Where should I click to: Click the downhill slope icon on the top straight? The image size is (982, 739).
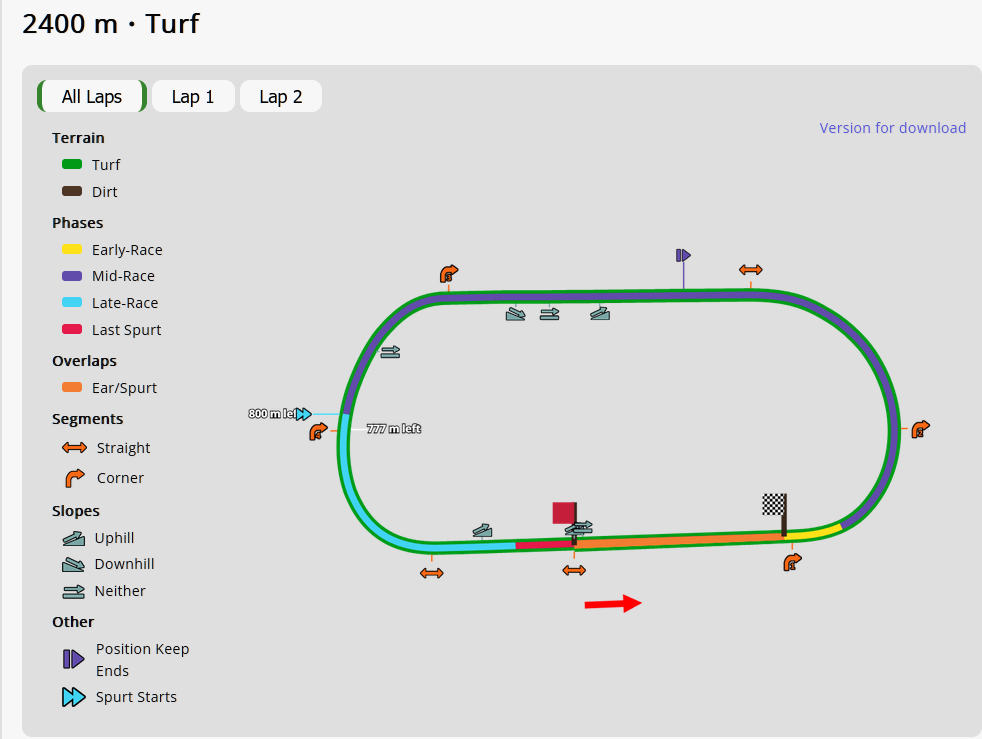click(x=515, y=314)
